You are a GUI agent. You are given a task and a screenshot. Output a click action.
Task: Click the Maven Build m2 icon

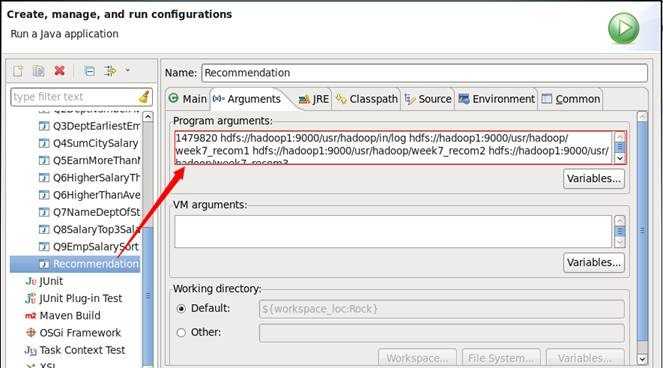30,316
